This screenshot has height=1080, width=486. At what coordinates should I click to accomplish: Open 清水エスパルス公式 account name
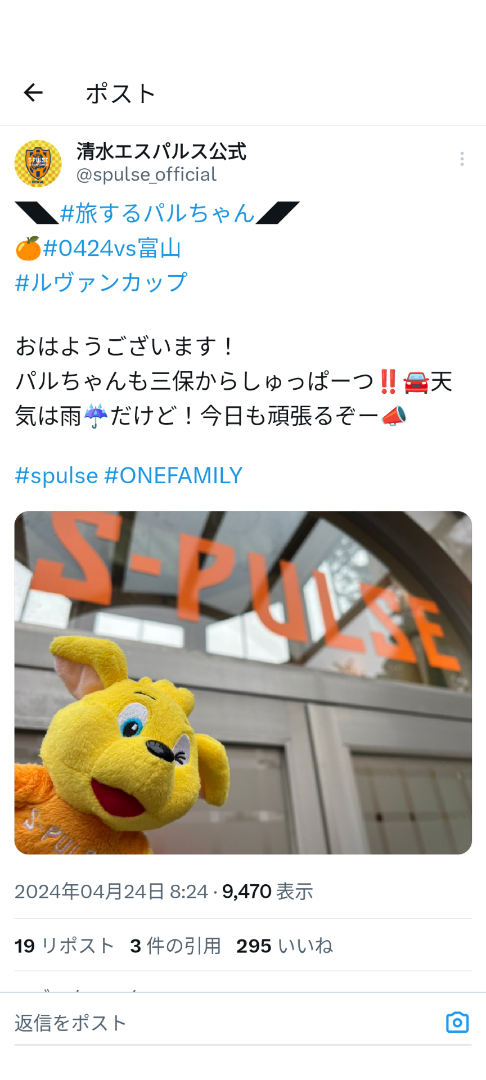tap(161, 152)
